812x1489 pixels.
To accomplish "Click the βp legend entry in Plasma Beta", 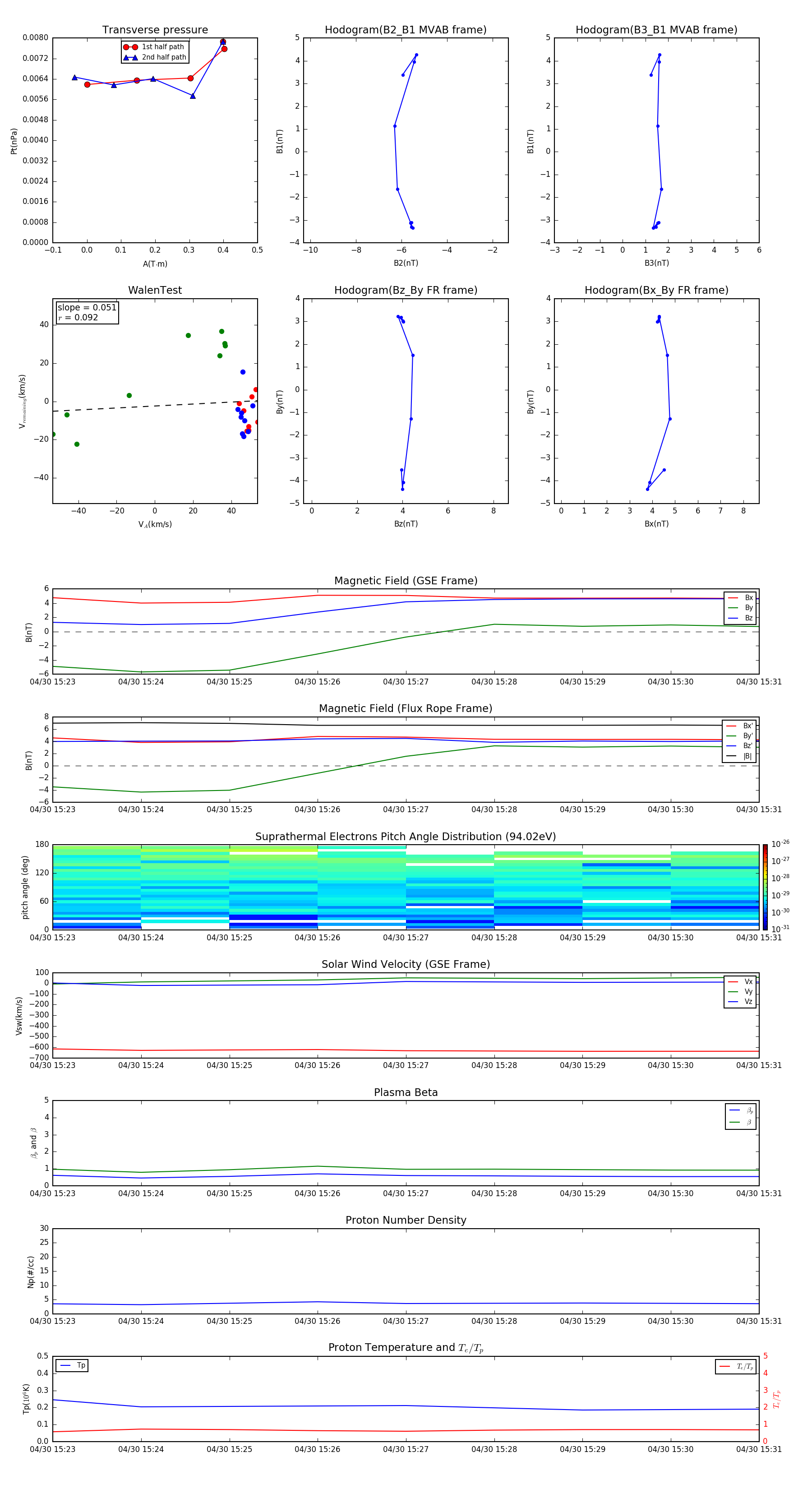I will coord(742,1110).
